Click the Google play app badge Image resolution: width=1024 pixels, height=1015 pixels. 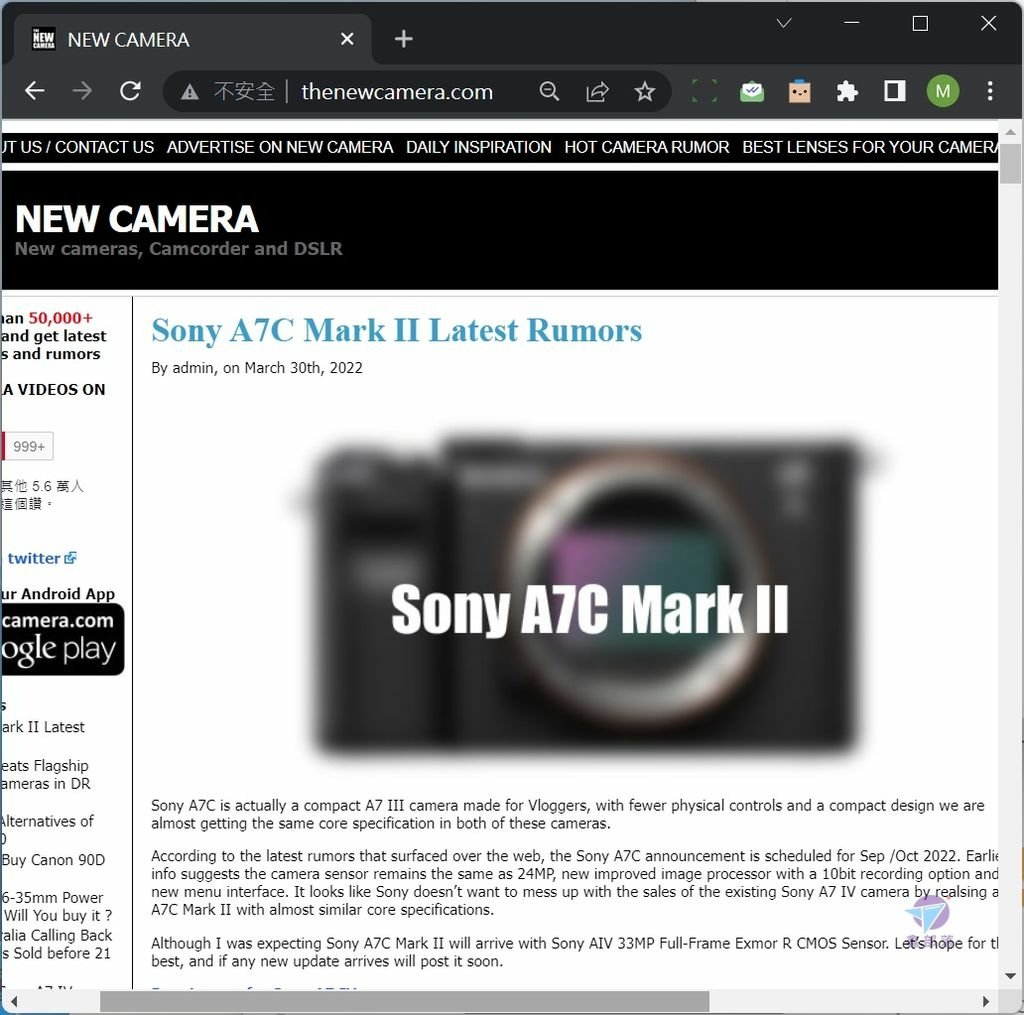63,639
